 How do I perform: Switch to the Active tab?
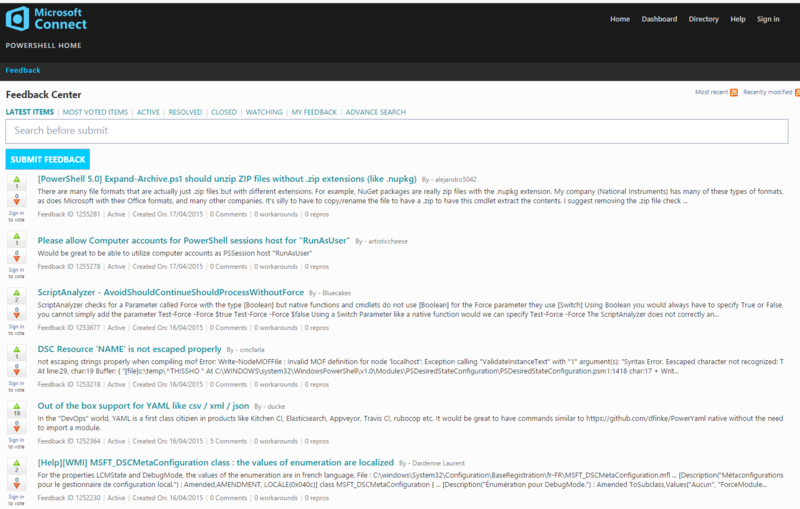[148, 112]
